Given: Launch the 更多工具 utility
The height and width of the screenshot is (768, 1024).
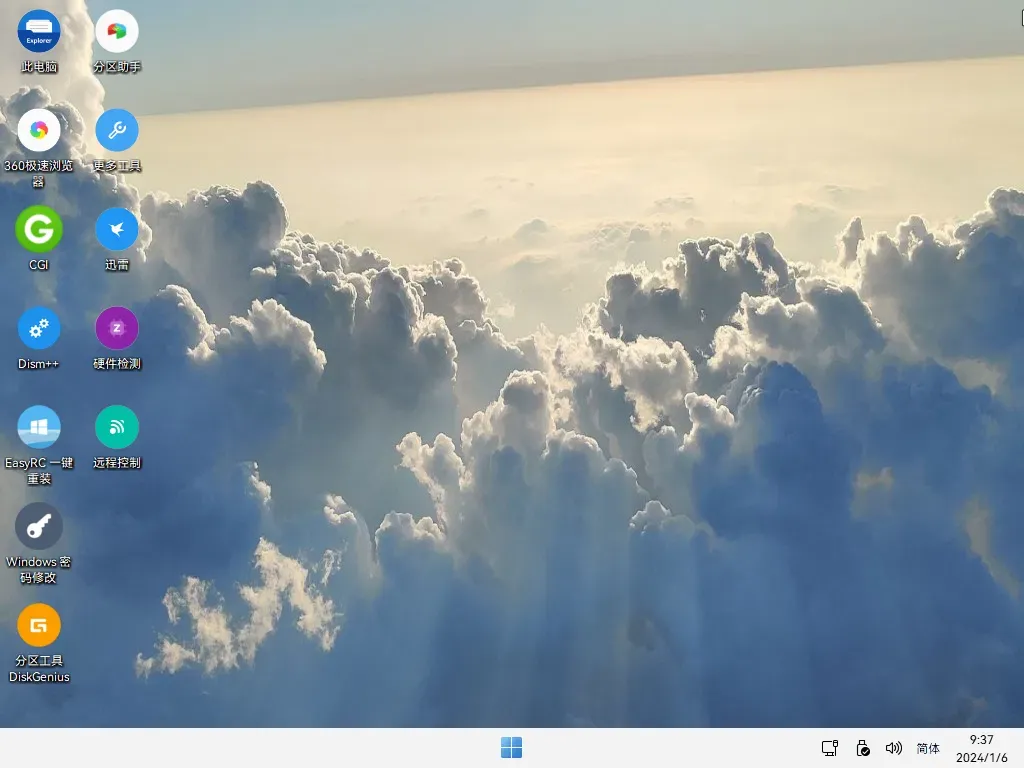Looking at the screenshot, I should tap(117, 130).
